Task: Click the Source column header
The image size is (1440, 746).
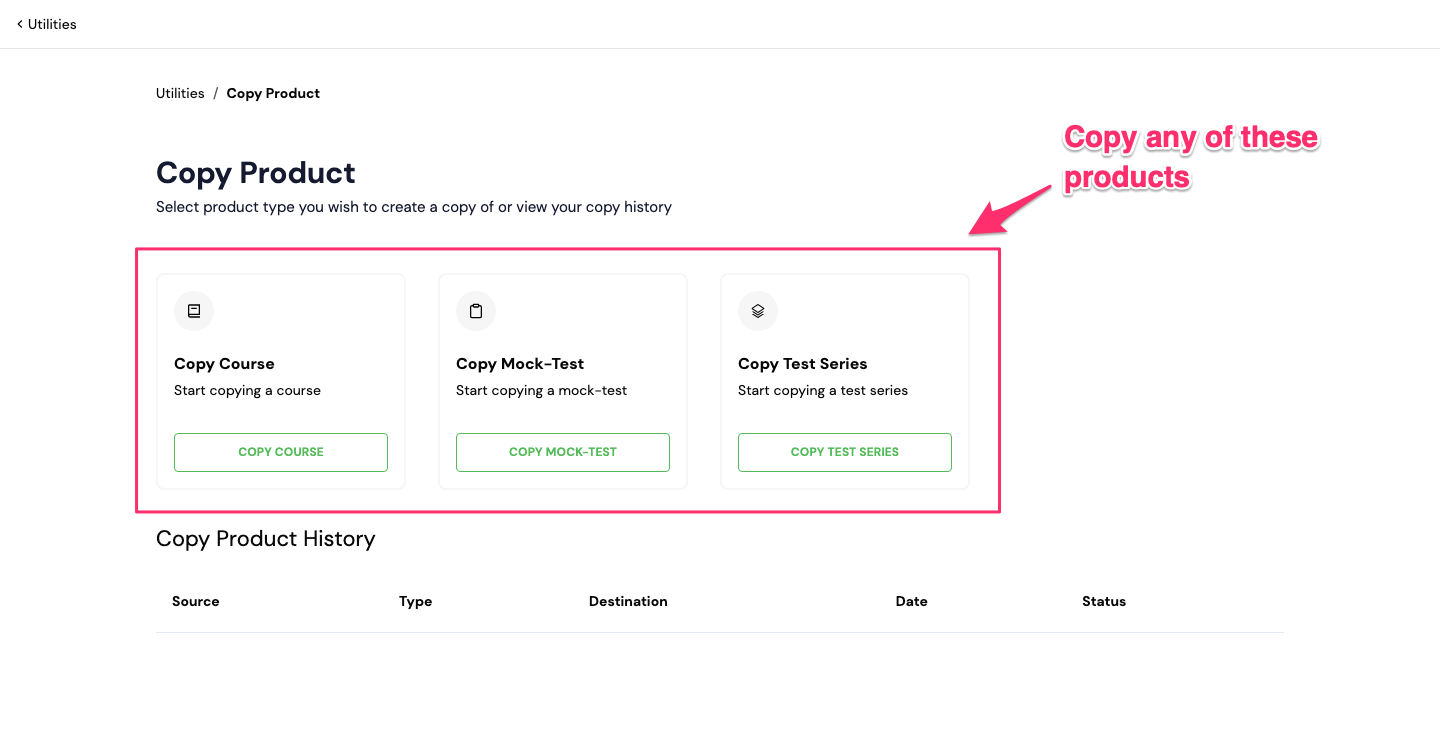Action: pyautogui.click(x=196, y=601)
